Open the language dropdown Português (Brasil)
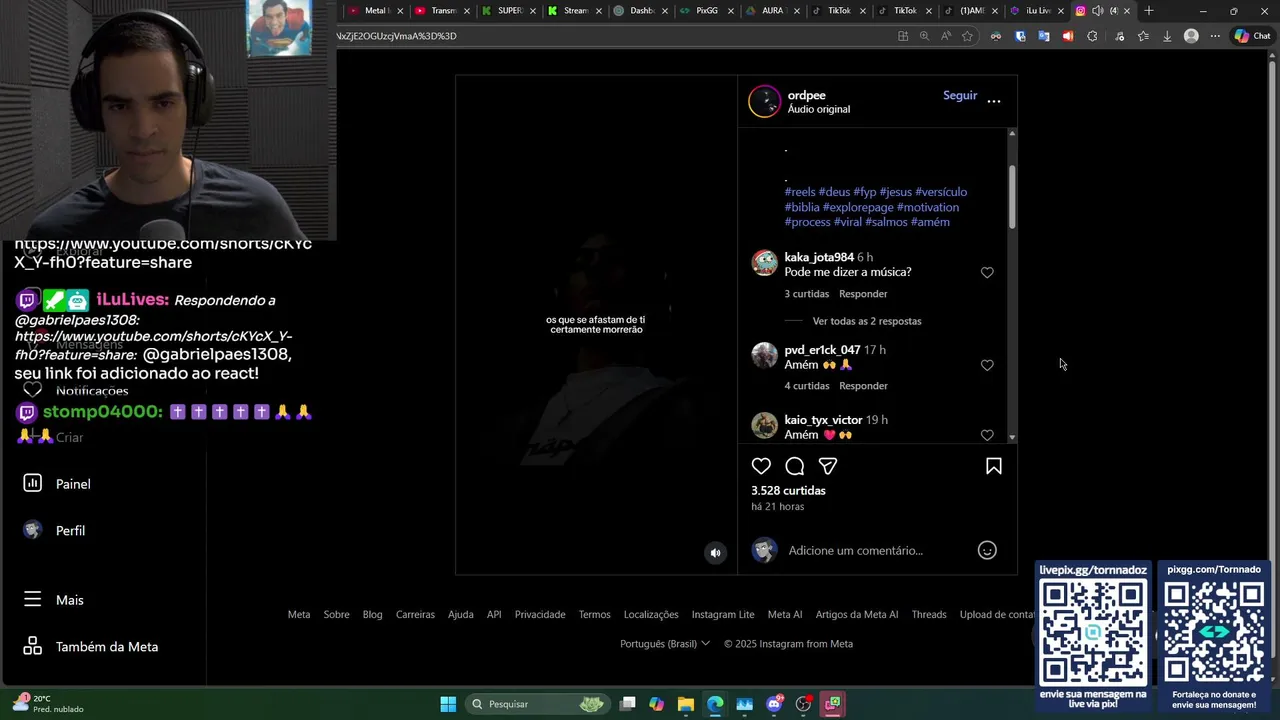 [x=665, y=644]
